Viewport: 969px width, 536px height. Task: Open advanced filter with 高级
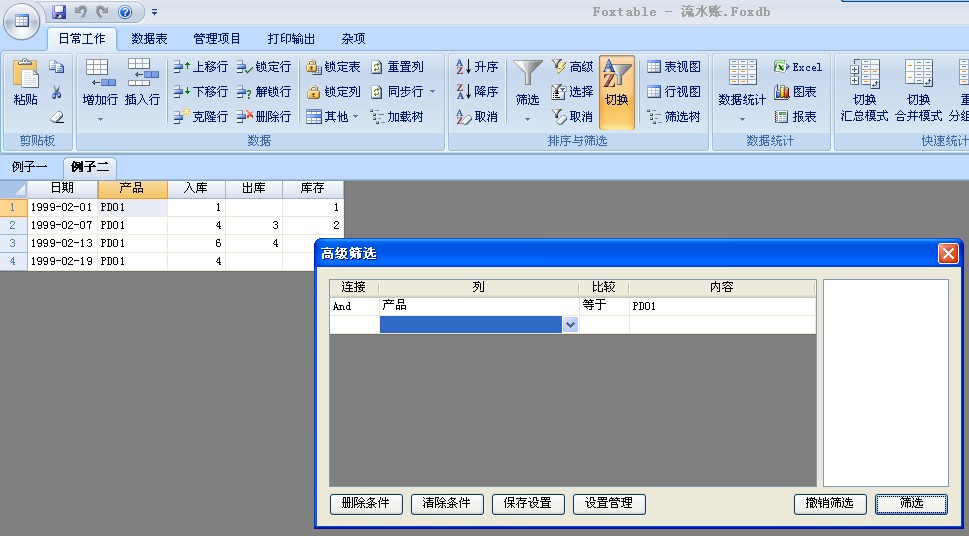tap(572, 67)
